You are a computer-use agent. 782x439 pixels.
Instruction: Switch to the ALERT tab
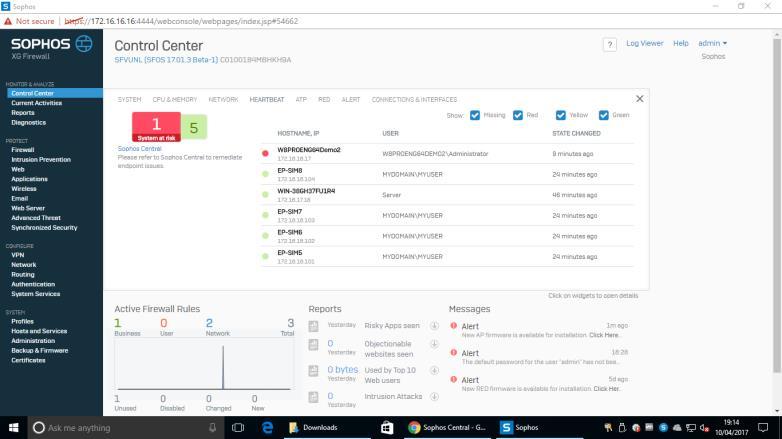click(x=351, y=100)
